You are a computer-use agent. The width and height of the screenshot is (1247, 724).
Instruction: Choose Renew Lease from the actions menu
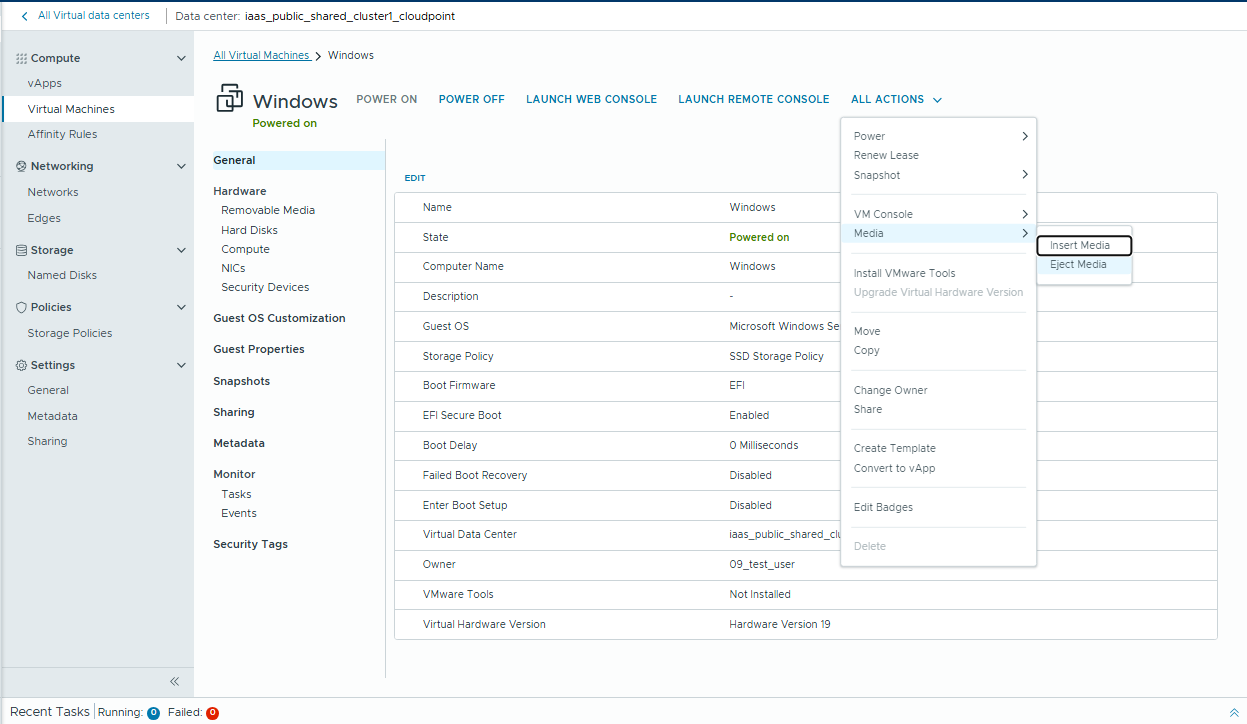(x=886, y=156)
